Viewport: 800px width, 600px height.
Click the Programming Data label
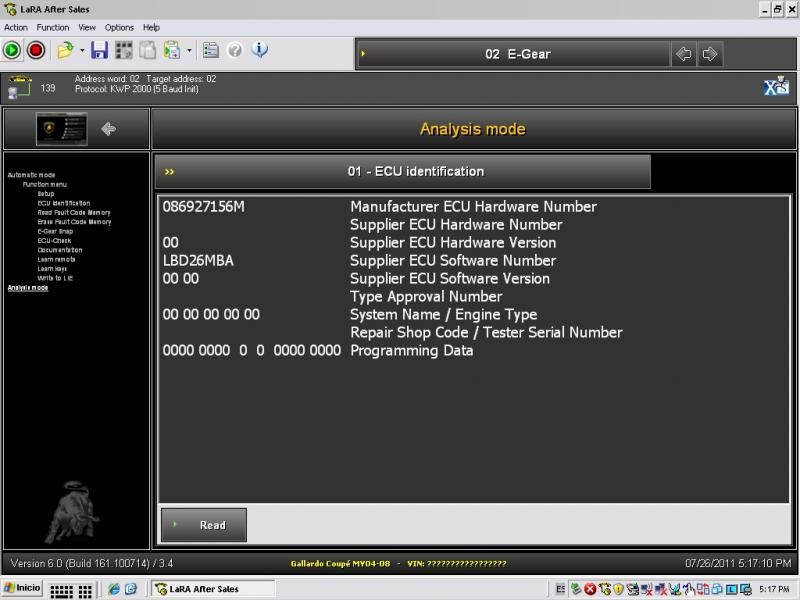[x=412, y=351]
